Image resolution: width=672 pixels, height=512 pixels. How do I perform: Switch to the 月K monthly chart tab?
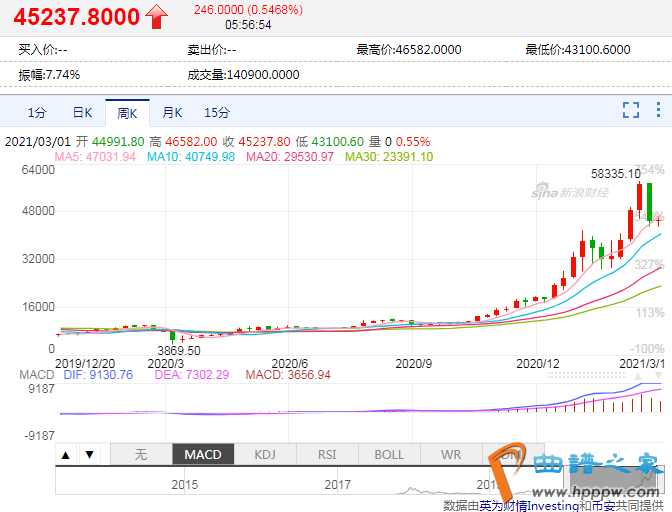(x=172, y=113)
